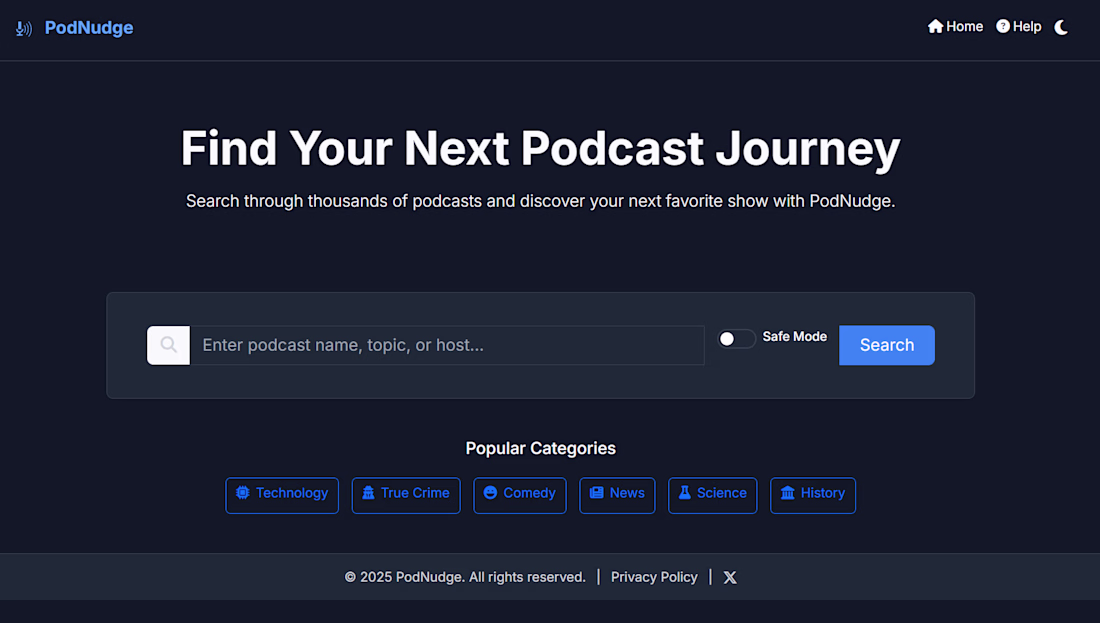Image resolution: width=1100 pixels, height=623 pixels.
Task: Click the Popular Categories heading
Action: coord(540,448)
